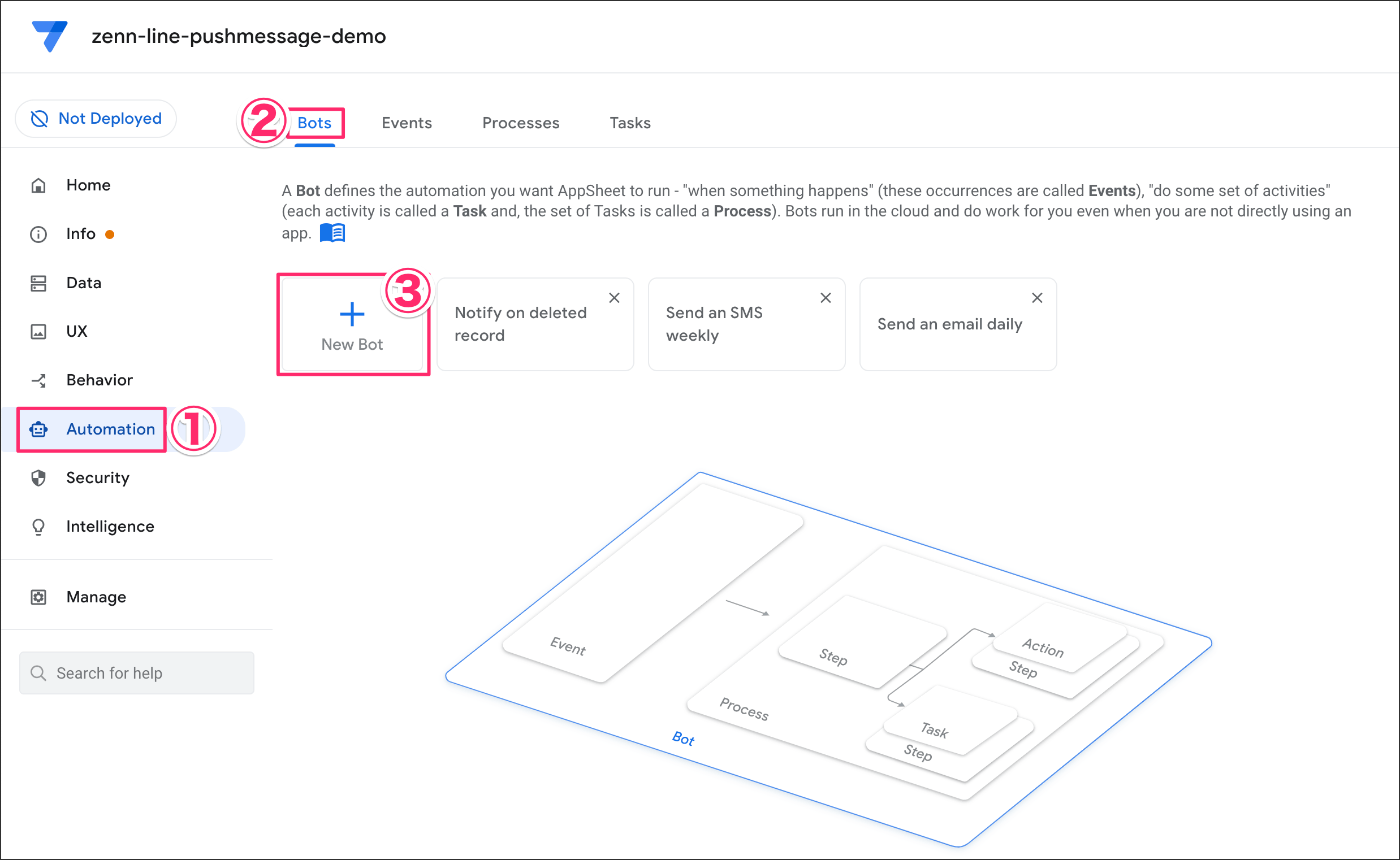This screenshot has height=860, width=1400.
Task: Click the Not Deployed status icon
Action: (x=38, y=118)
